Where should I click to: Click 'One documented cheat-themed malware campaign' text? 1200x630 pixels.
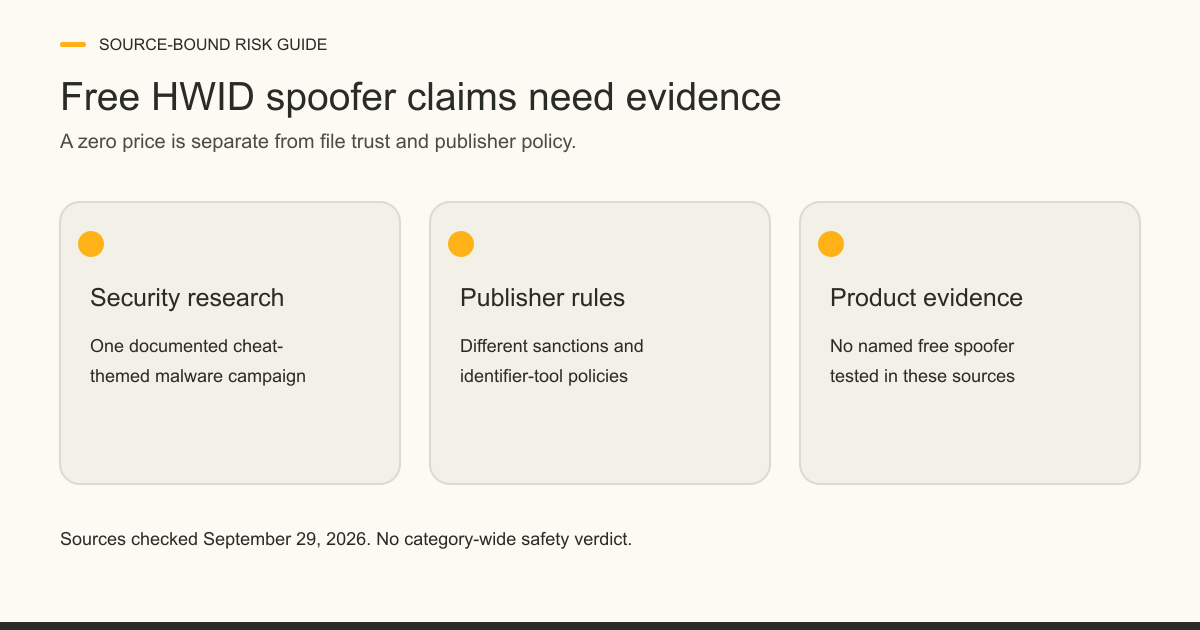[x=198, y=361]
